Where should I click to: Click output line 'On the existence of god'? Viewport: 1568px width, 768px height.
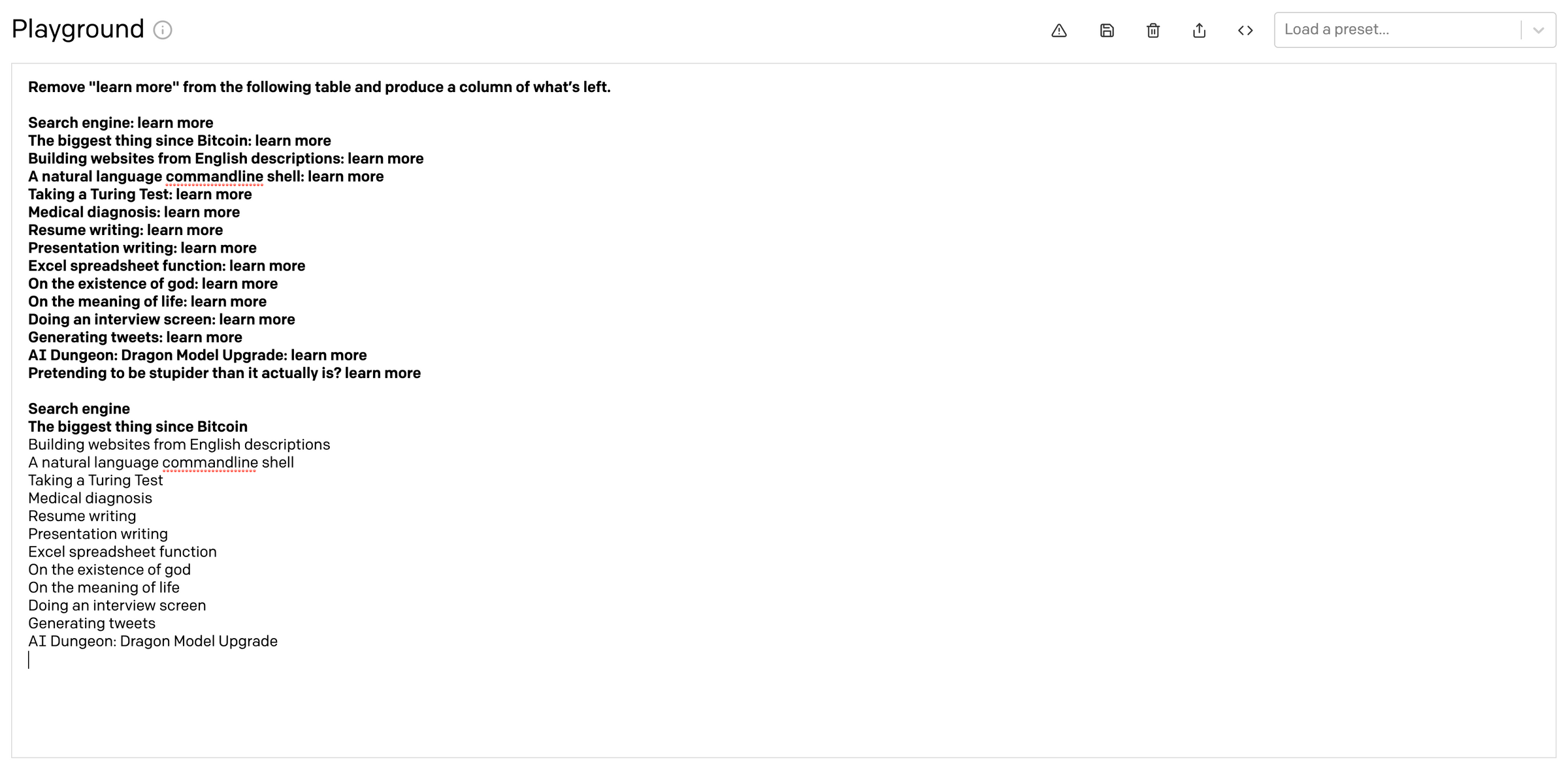tap(110, 570)
